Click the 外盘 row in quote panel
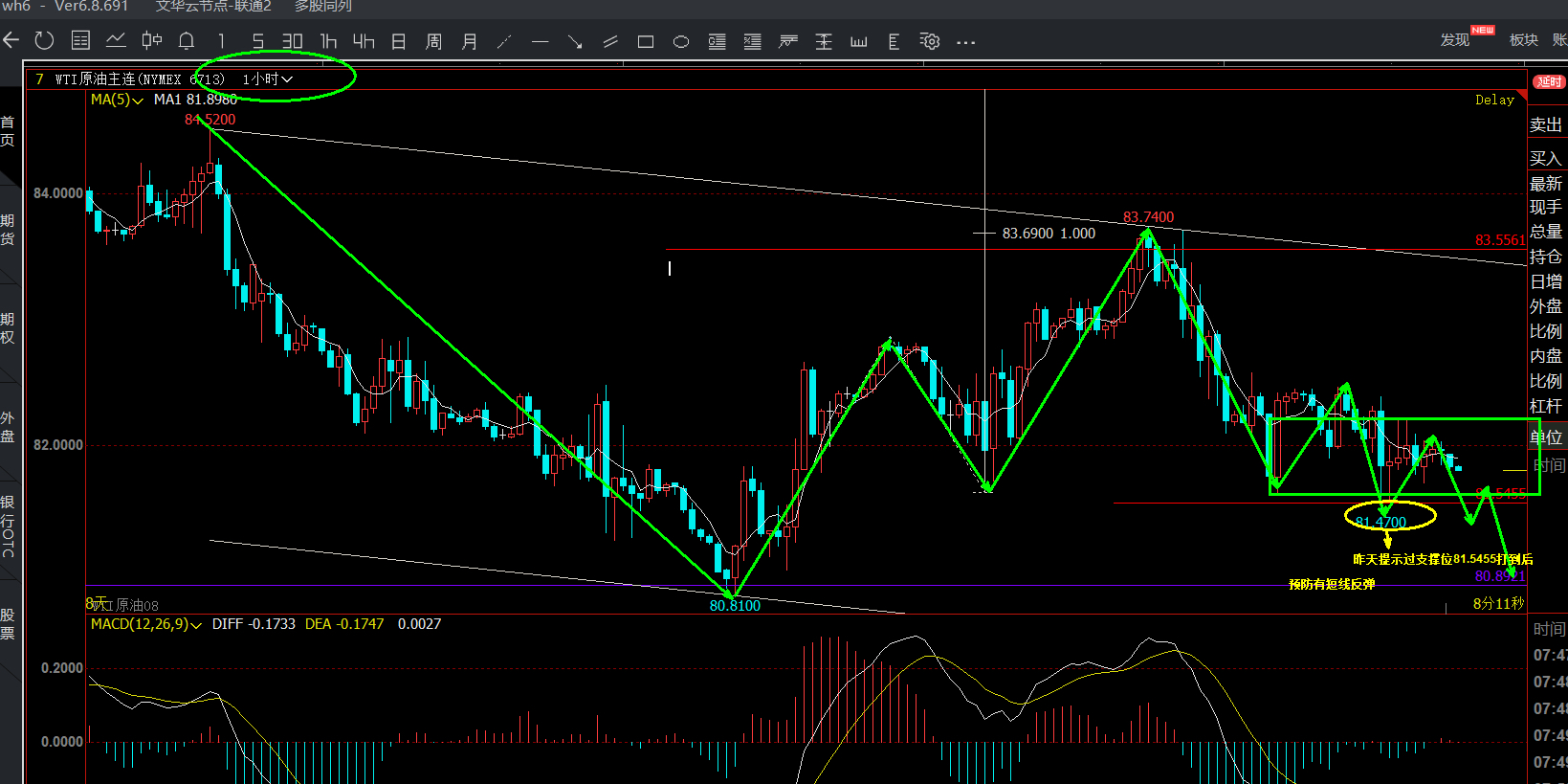 tap(1546, 306)
